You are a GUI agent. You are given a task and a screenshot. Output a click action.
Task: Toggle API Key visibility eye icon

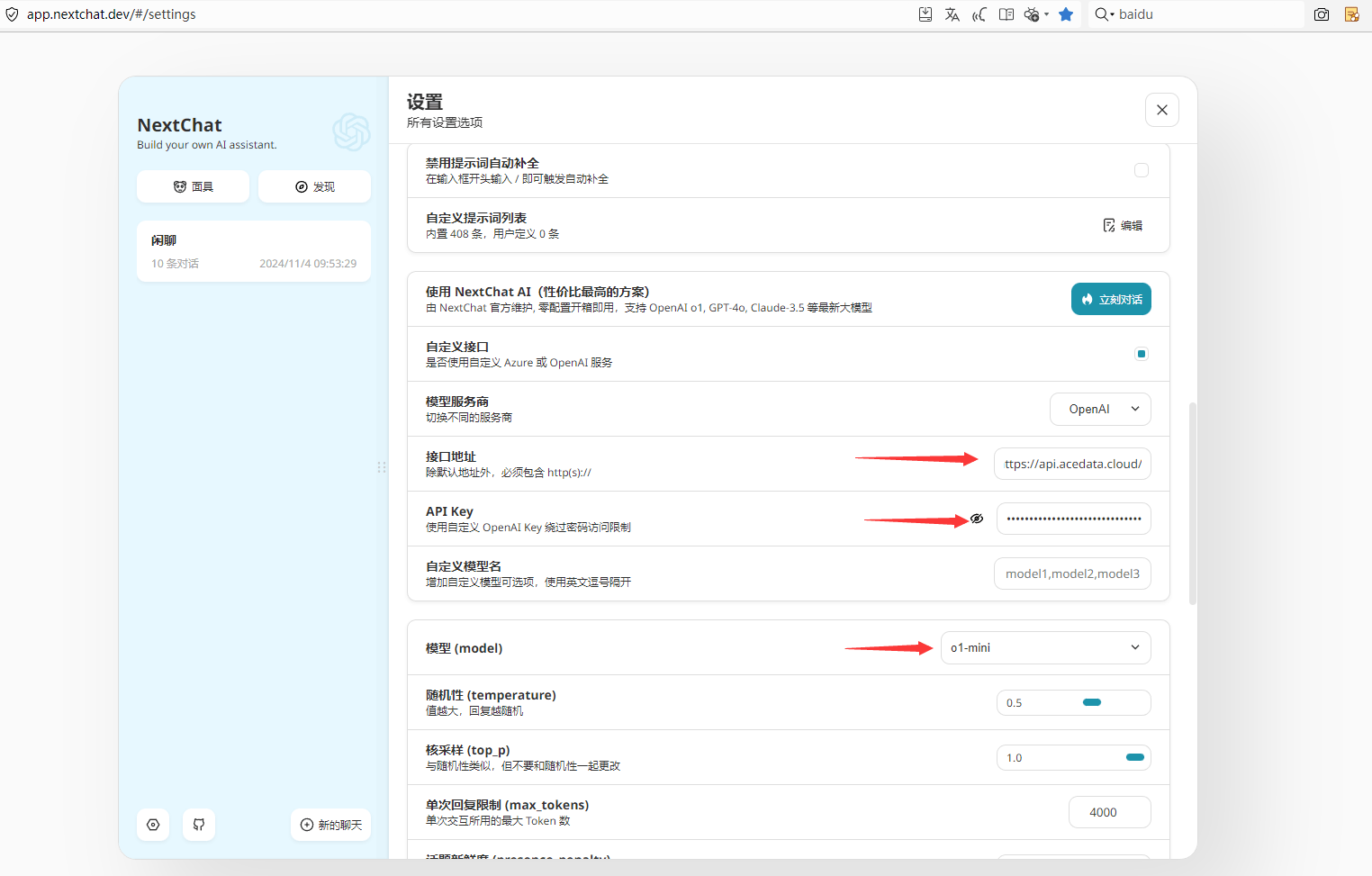[x=977, y=519]
